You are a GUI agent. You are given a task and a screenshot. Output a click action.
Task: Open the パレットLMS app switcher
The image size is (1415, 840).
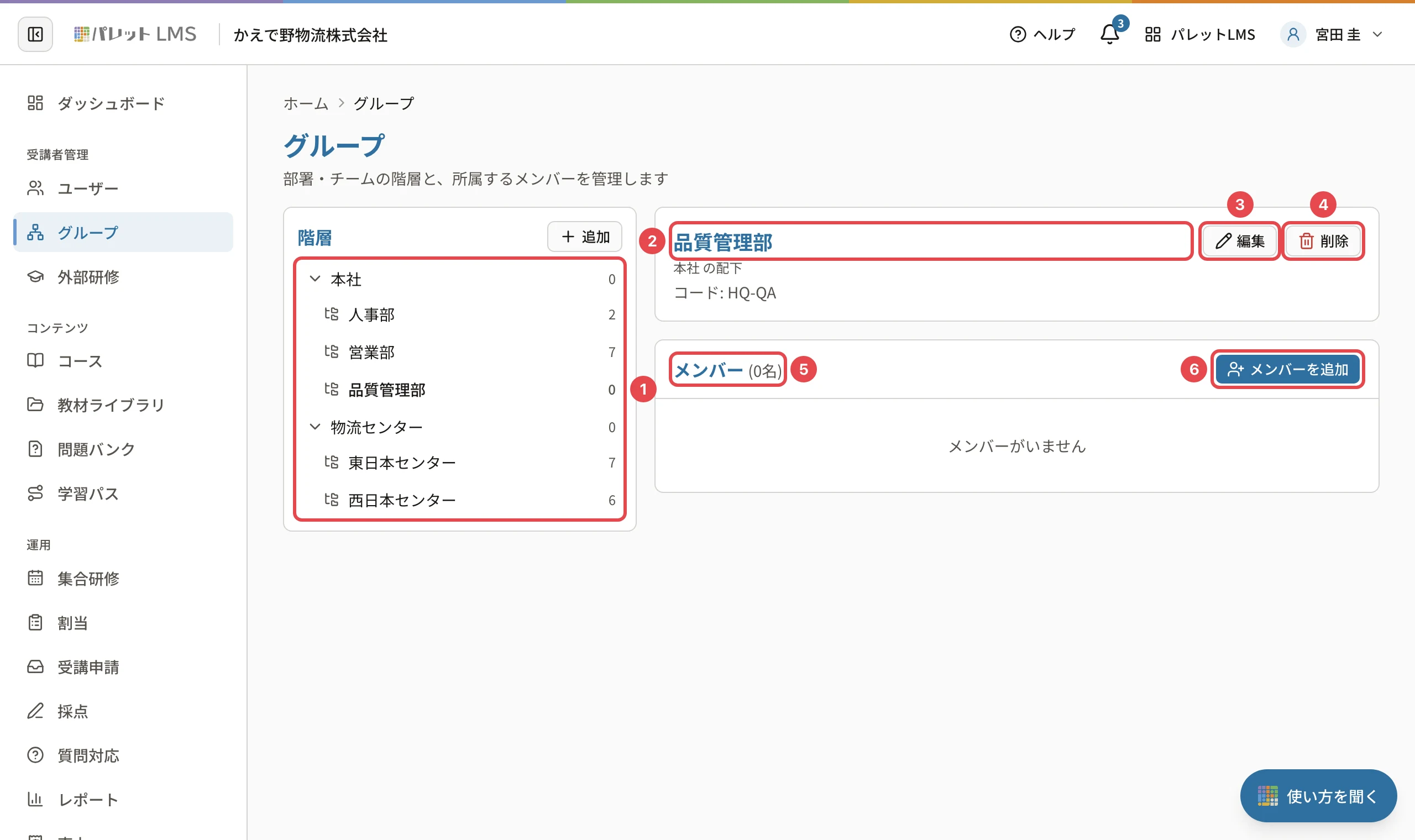(1200, 34)
